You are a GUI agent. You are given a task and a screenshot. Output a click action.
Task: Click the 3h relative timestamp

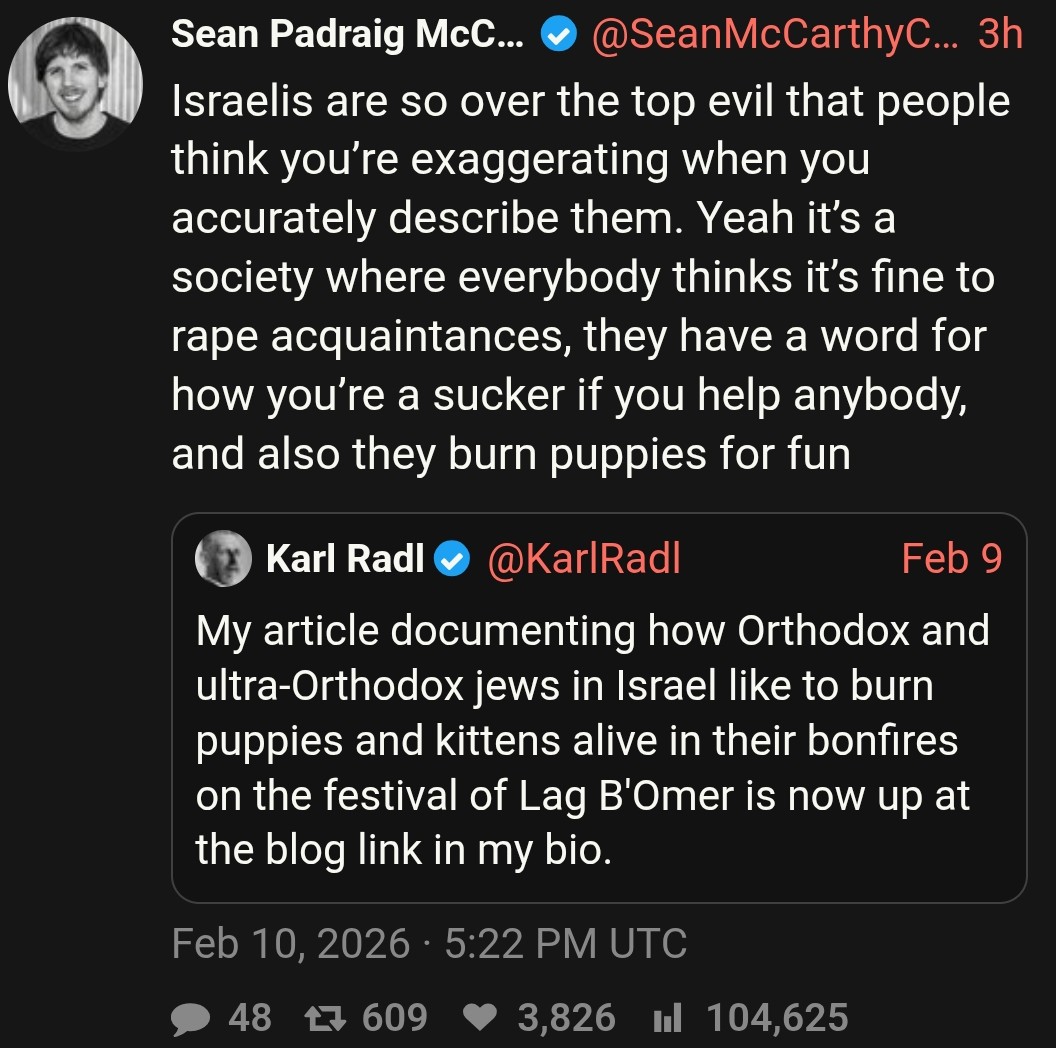tap(1000, 36)
